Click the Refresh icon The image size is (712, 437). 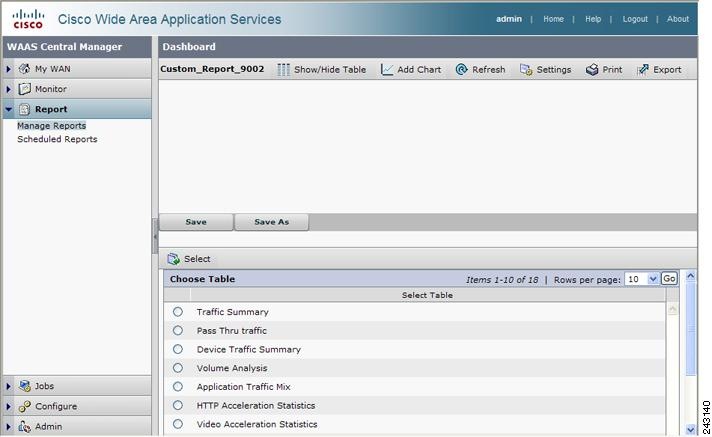click(x=461, y=70)
